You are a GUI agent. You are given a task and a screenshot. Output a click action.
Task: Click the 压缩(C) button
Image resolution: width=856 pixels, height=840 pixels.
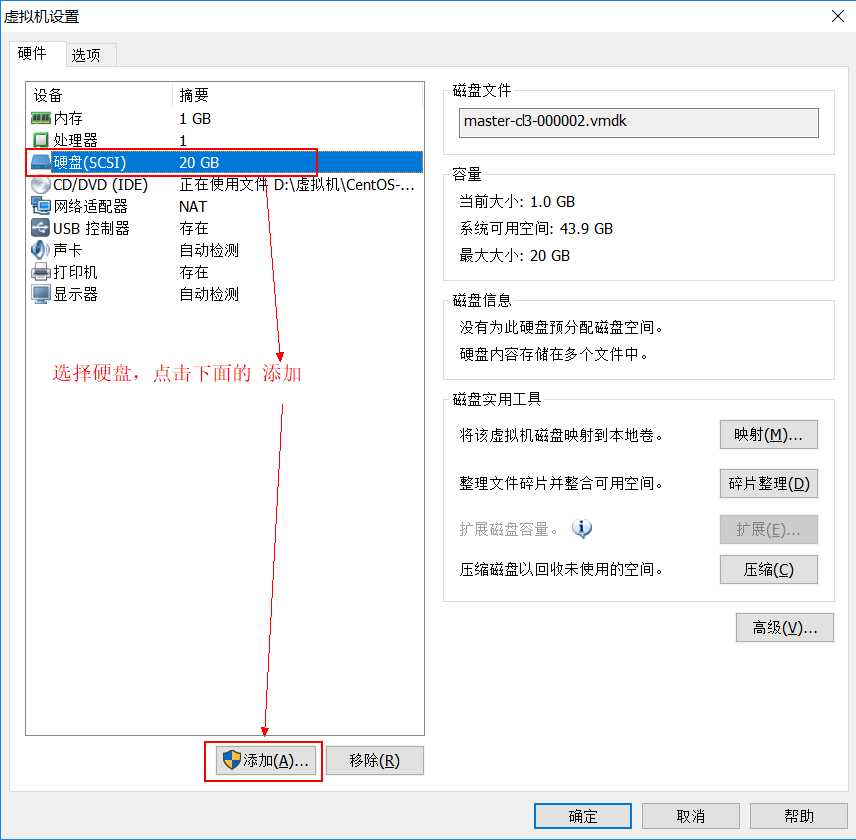[769, 569]
